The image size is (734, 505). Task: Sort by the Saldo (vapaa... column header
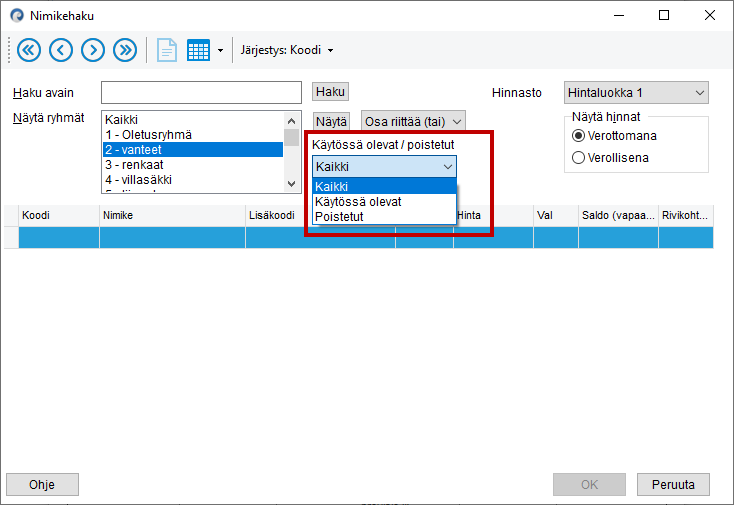coord(618,215)
